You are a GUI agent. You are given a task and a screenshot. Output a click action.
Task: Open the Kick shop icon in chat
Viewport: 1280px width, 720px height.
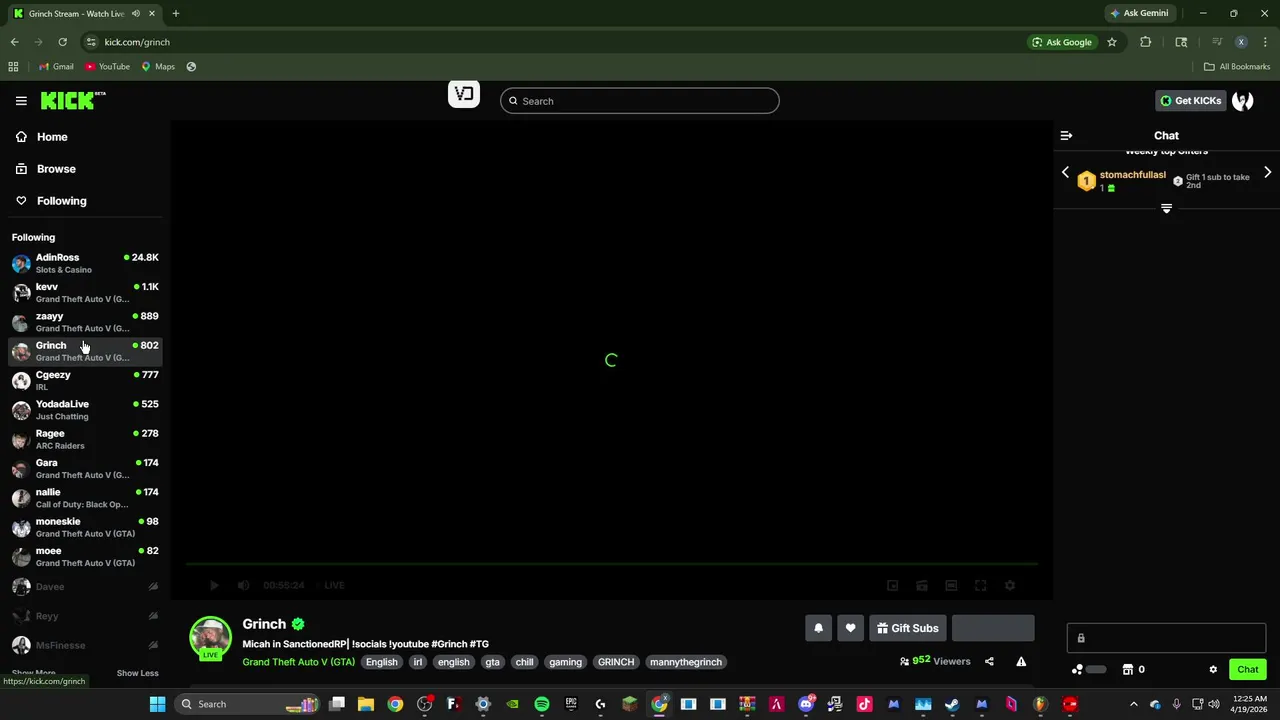click(x=1128, y=670)
